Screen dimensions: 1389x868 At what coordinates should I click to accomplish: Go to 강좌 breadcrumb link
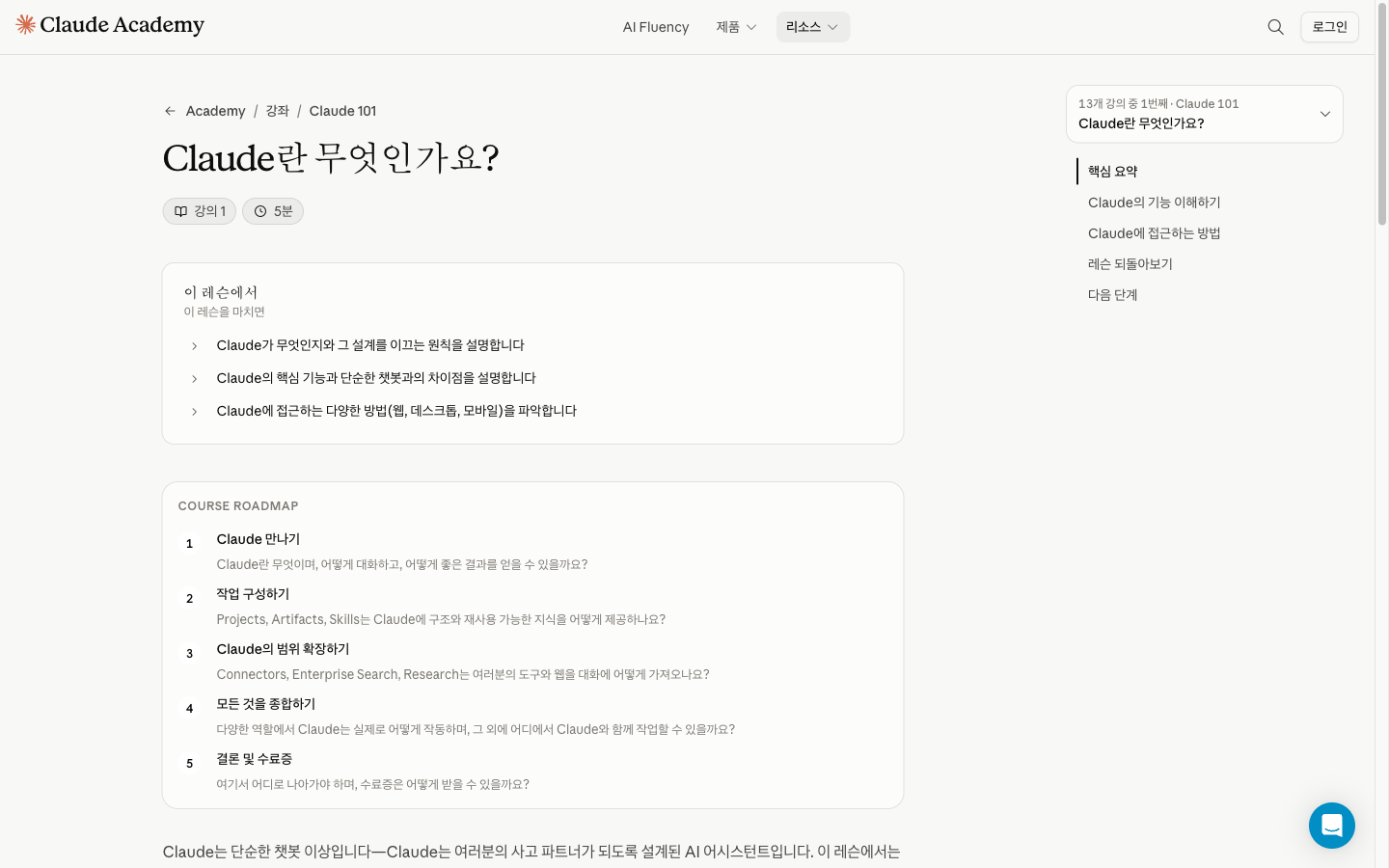coord(278,111)
